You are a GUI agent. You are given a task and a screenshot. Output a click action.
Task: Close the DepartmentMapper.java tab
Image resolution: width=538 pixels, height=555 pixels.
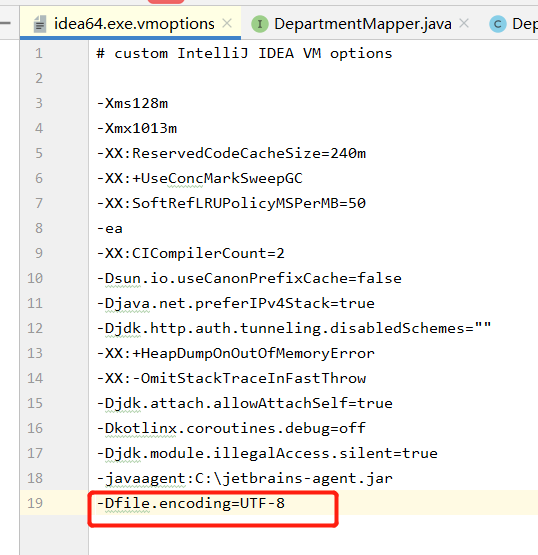(x=464, y=24)
